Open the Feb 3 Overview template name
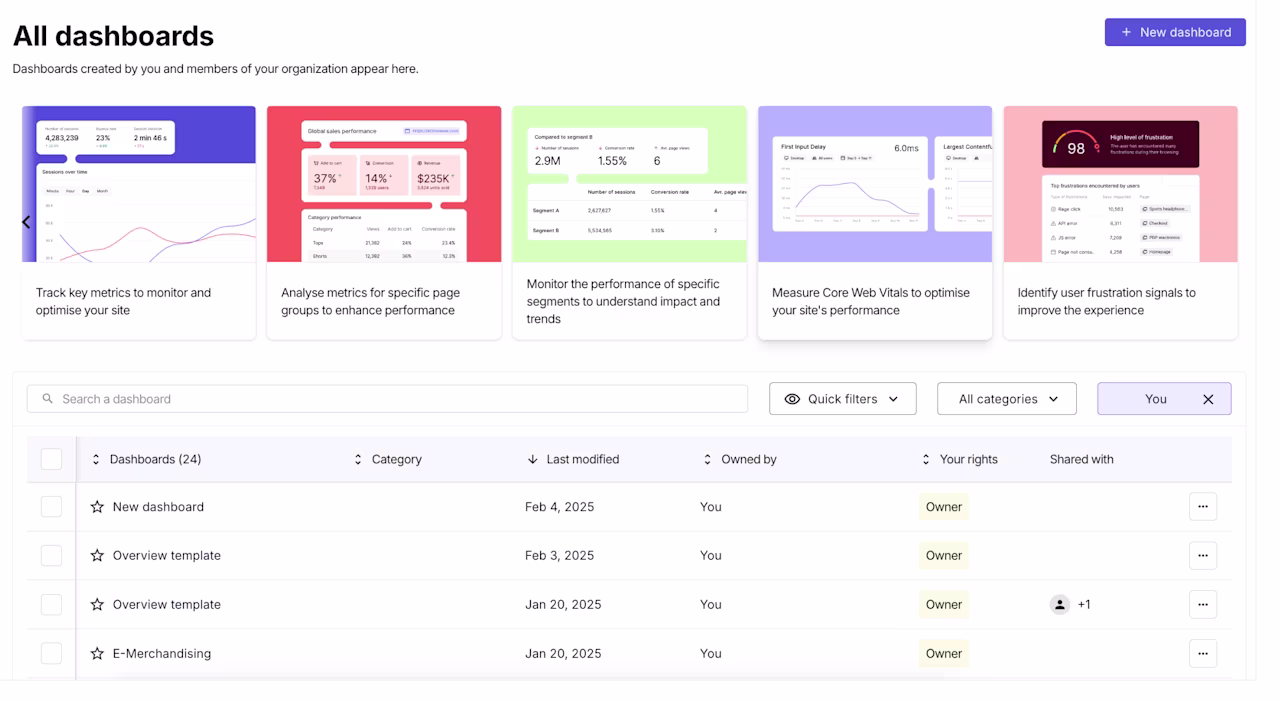This screenshot has width=1280, height=702. point(167,556)
